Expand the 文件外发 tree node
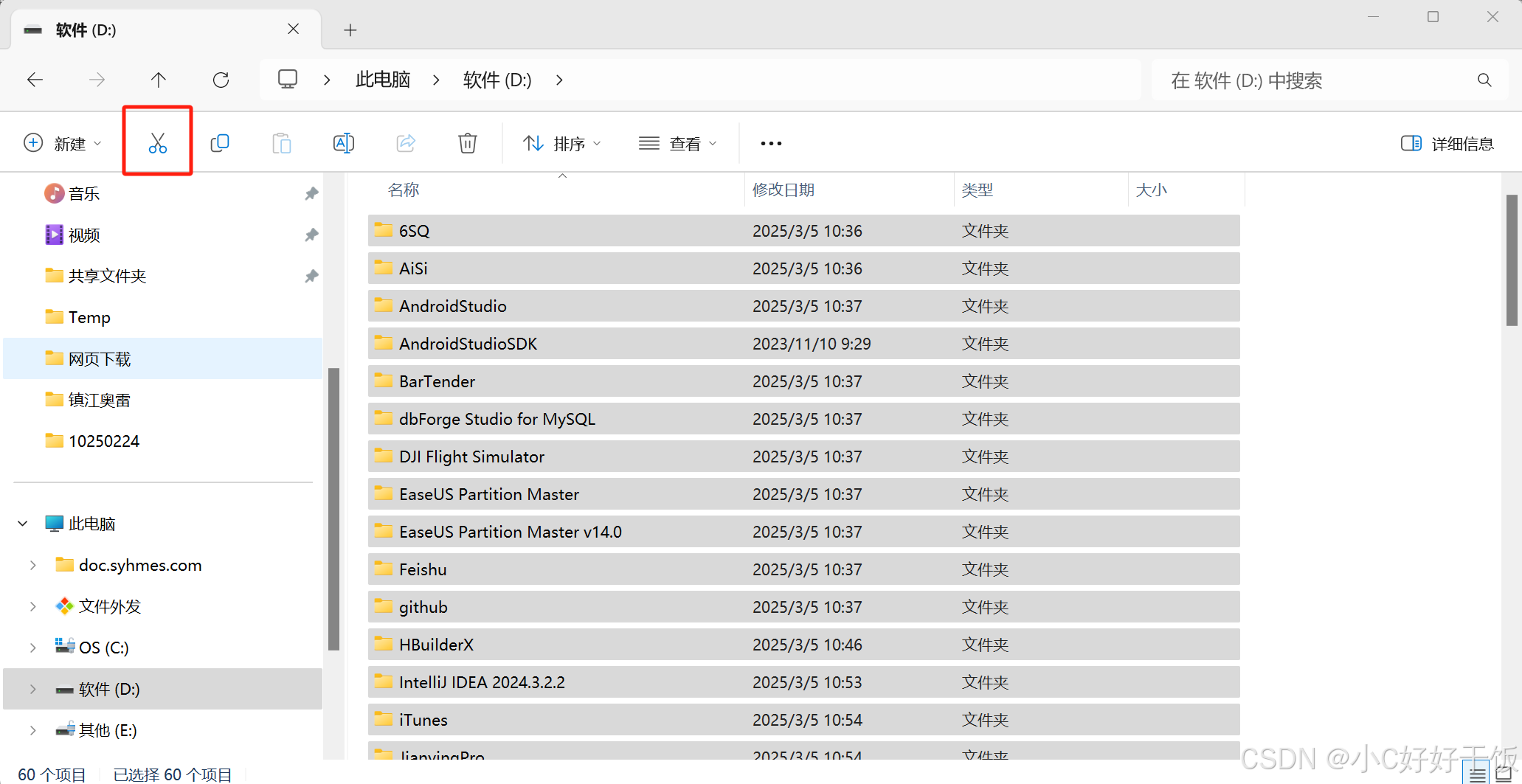This screenshot has height=784, width=1522. [x=33, y=606]
